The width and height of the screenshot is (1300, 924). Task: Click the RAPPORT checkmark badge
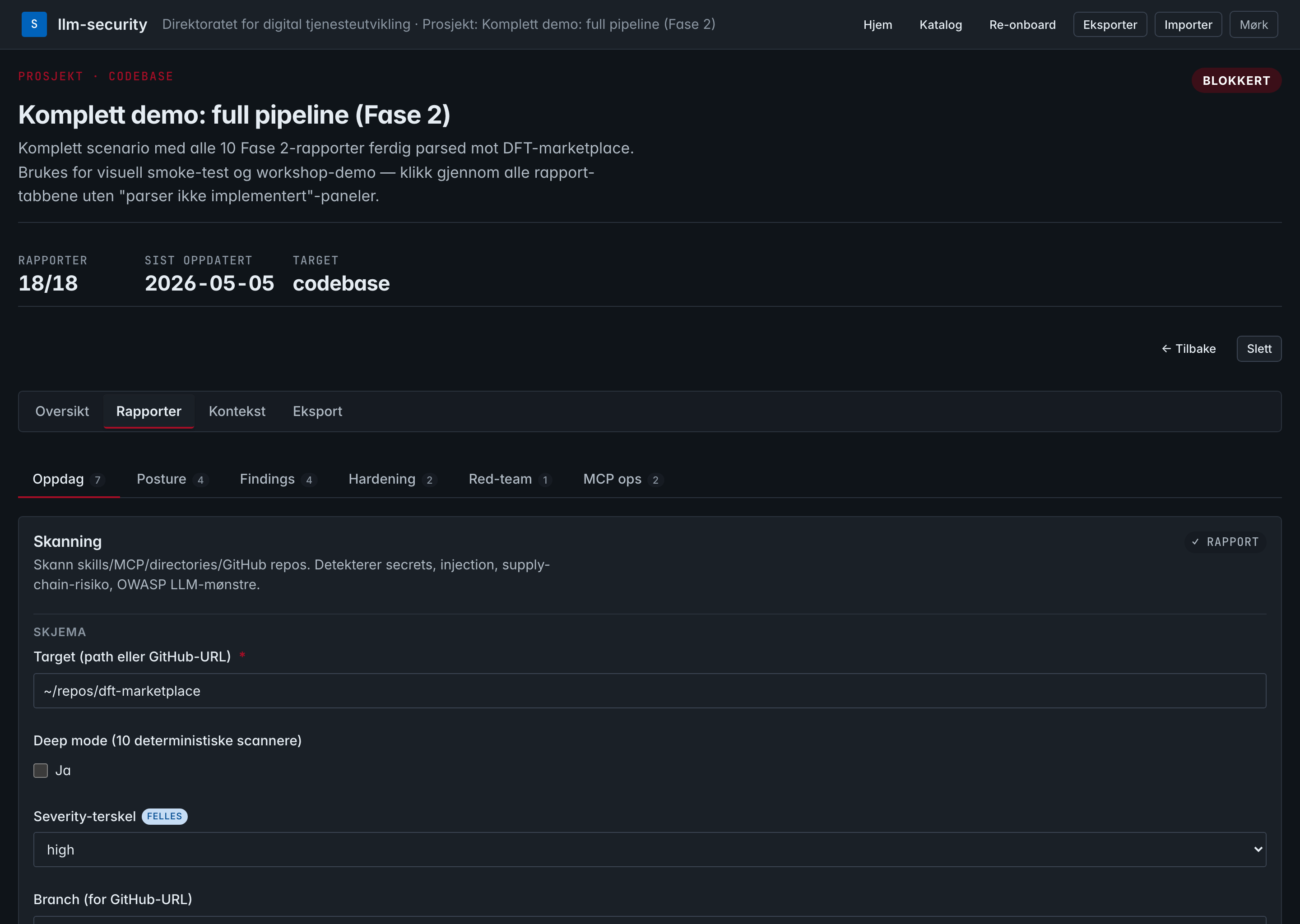(1226, 542)
